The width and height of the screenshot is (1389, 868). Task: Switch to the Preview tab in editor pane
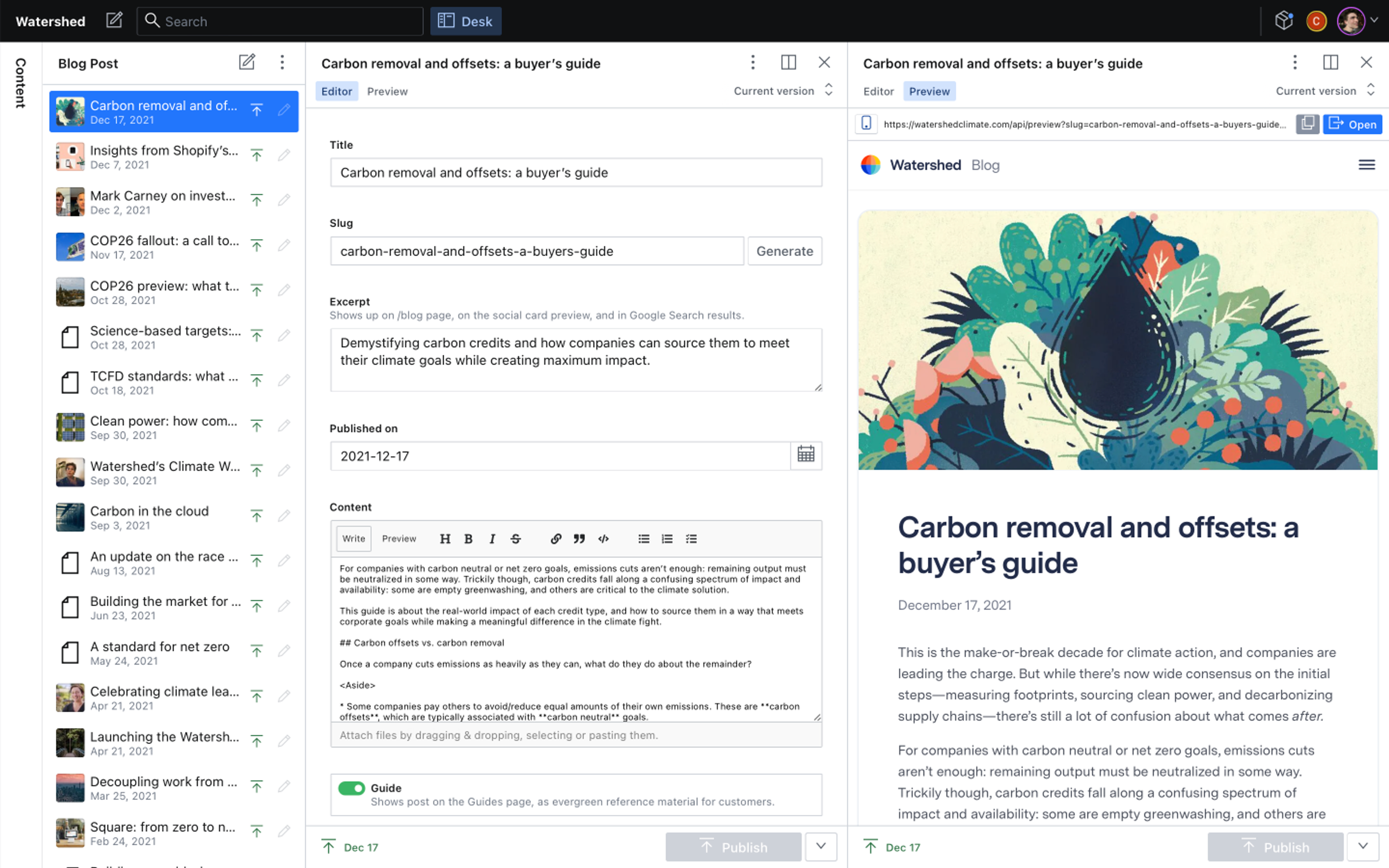pos(387,91)
